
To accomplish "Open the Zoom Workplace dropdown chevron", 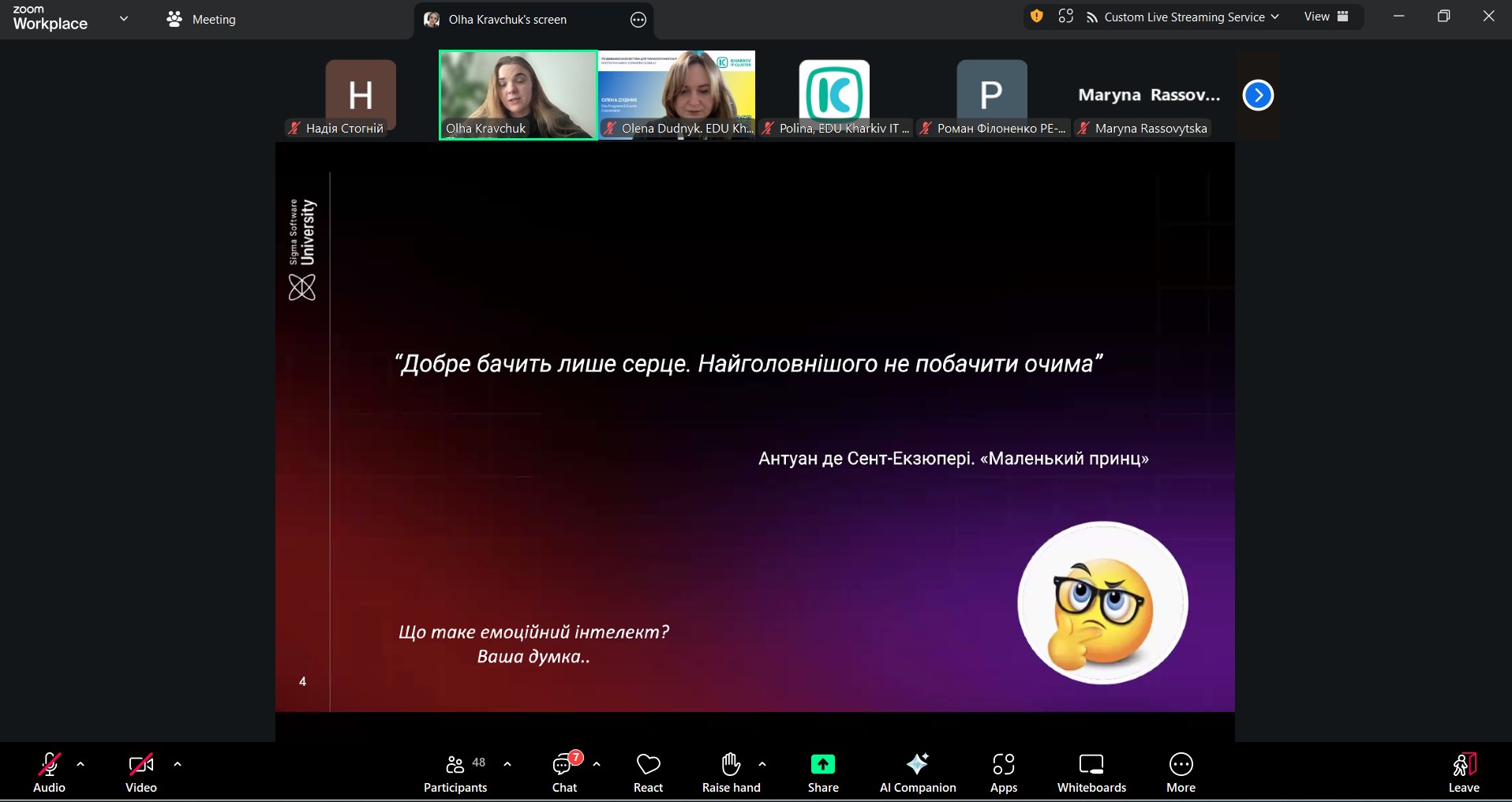I will [124, 18].
